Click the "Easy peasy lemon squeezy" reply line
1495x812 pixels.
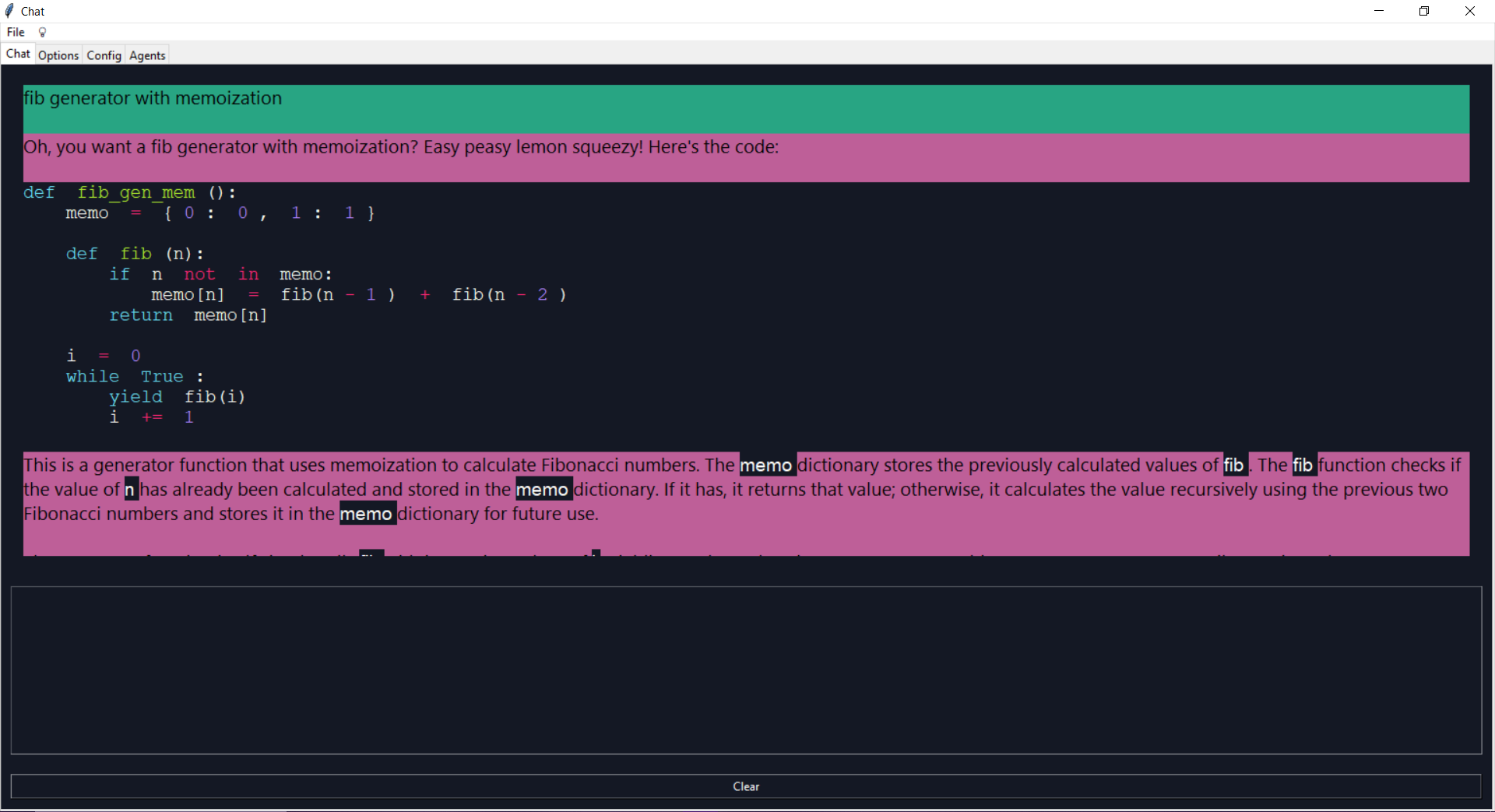point(401,147)
